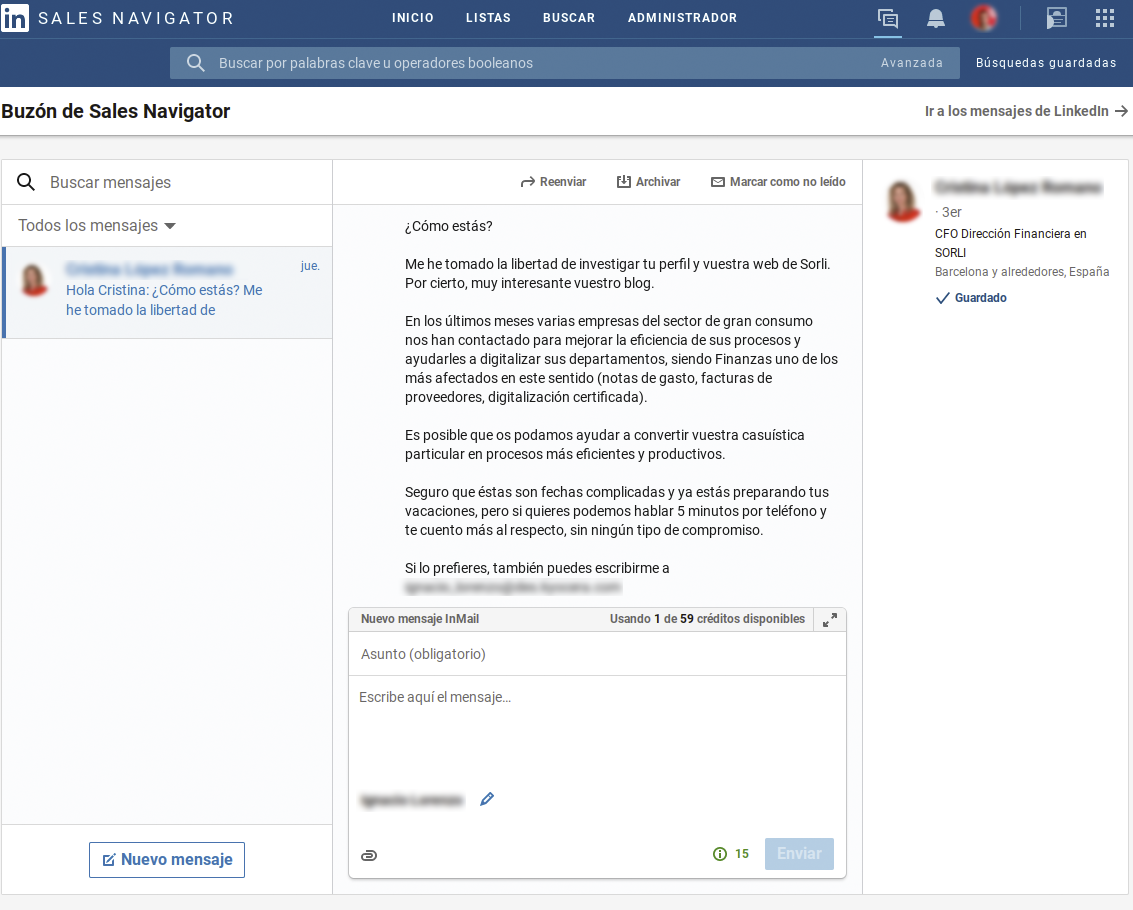Open Avanzada search options
Image resolution: width=1133 pixels, height=910 pixels.
tap(911, 63)
